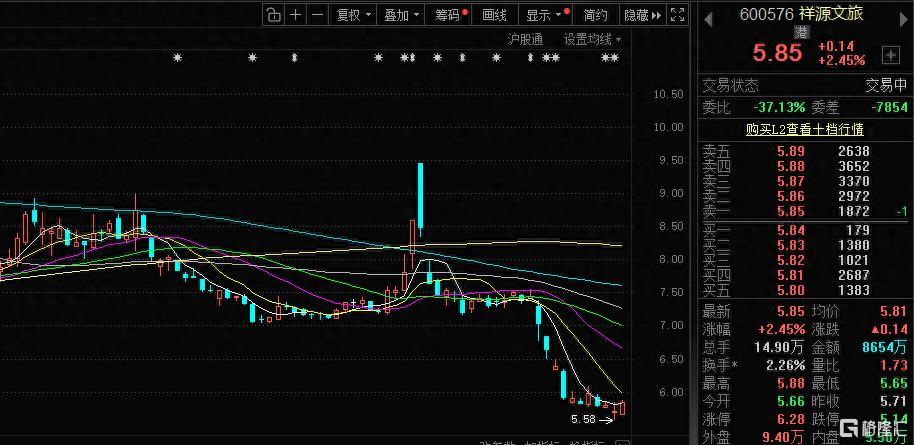Click the 外盘 value 9.40万
This screenshot has width=914, height=445.
coord(785,437)
